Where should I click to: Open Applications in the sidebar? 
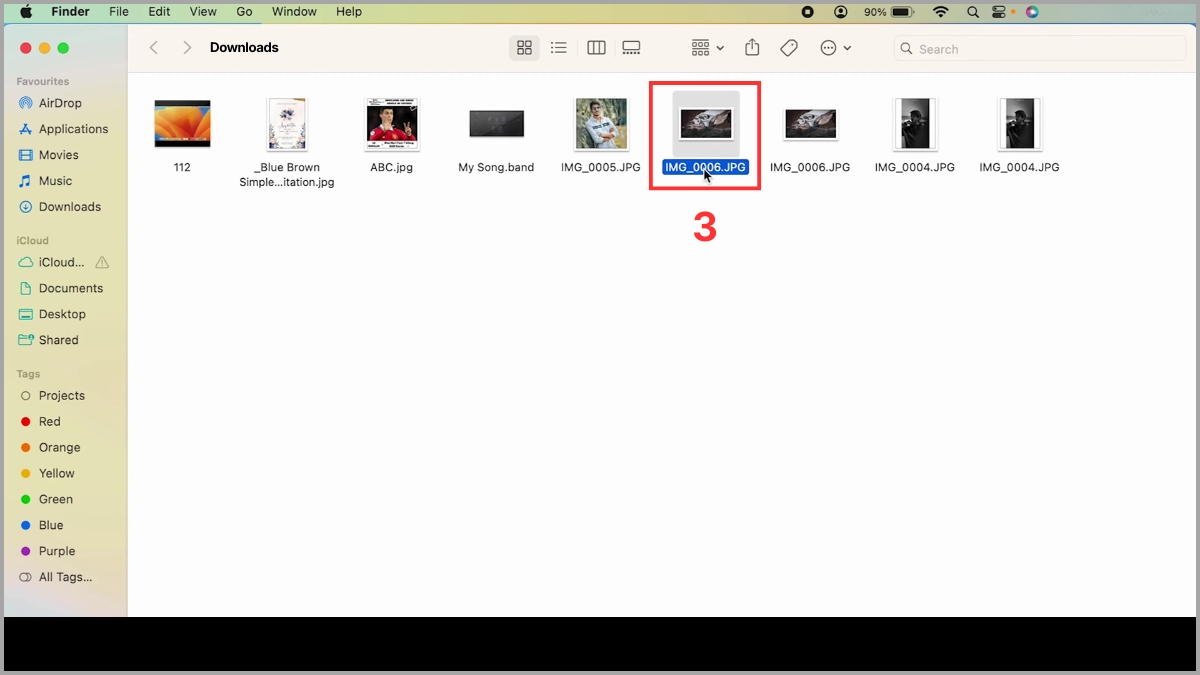73,129
